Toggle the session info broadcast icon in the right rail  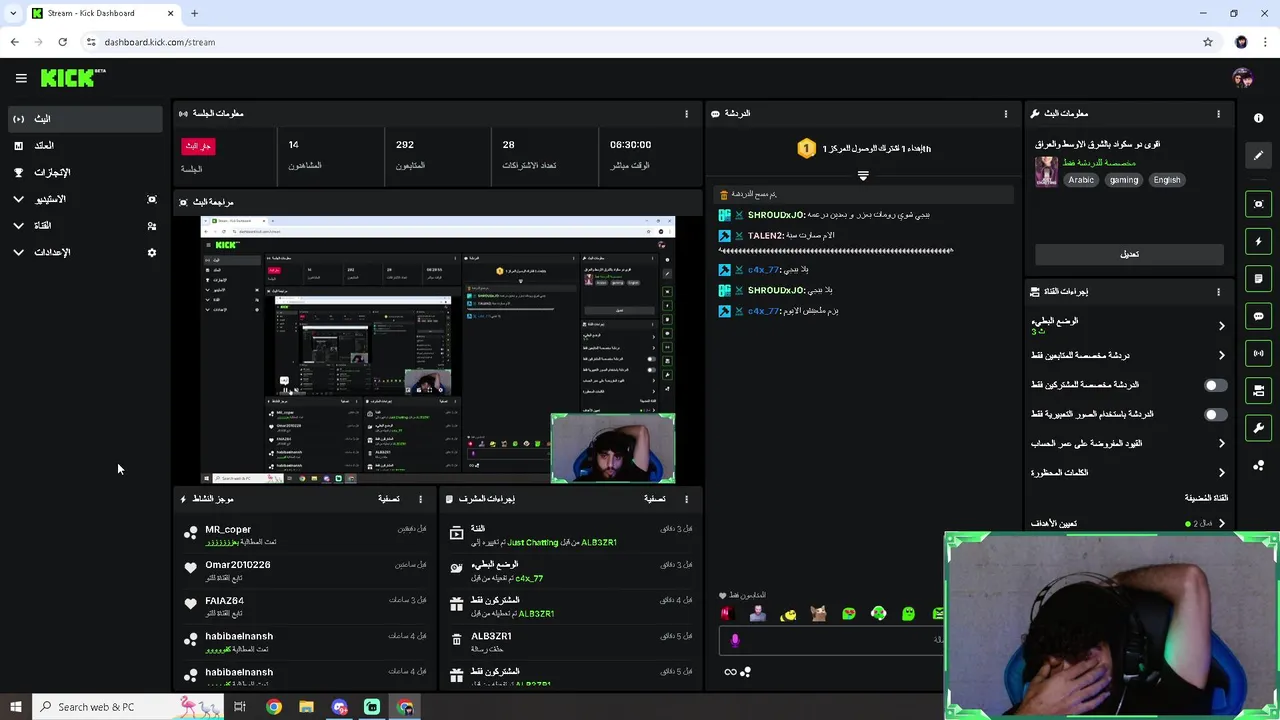(x=1258, y=353)
